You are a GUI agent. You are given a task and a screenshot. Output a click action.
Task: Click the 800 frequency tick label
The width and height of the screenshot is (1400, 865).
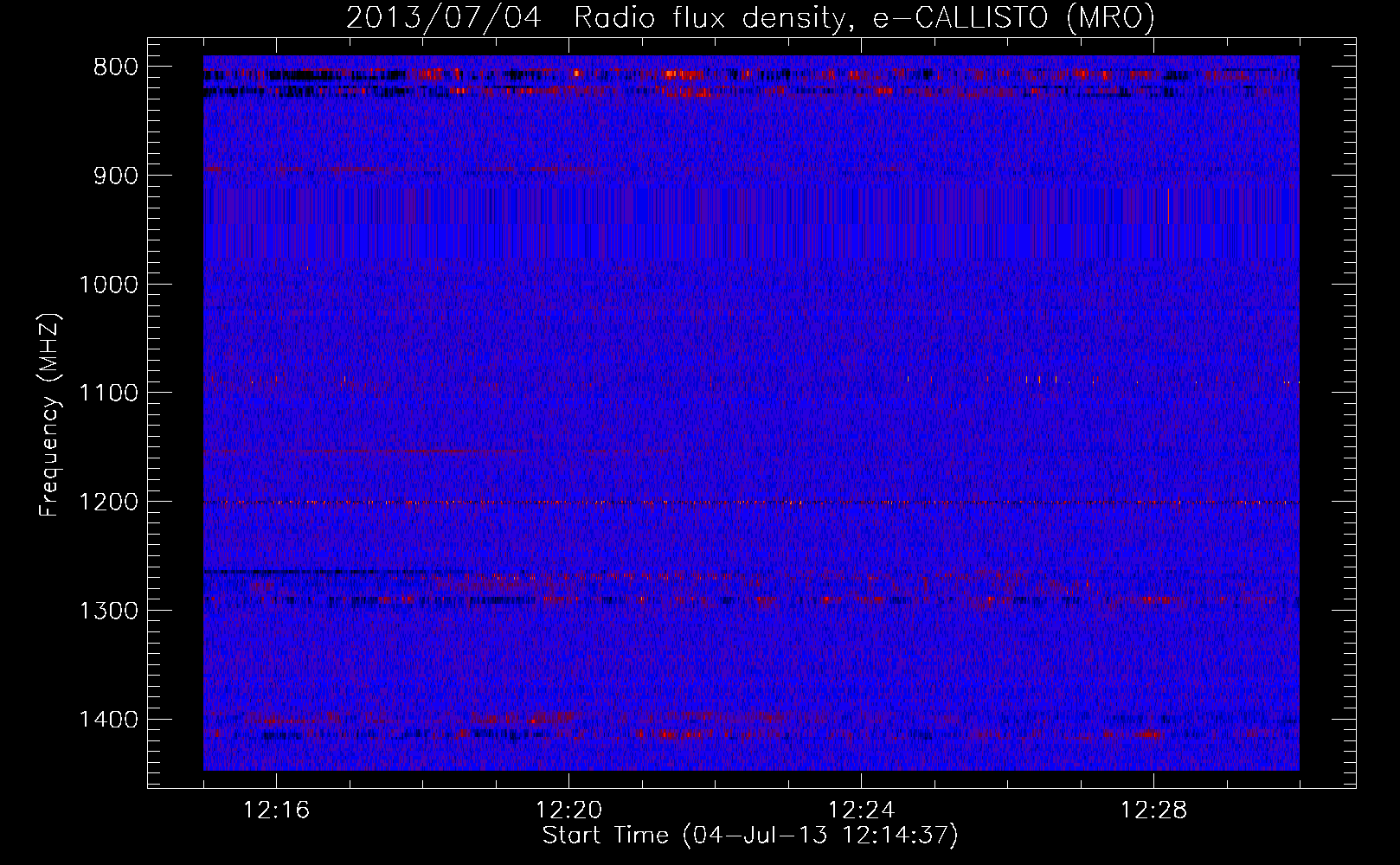coord(116,67)
